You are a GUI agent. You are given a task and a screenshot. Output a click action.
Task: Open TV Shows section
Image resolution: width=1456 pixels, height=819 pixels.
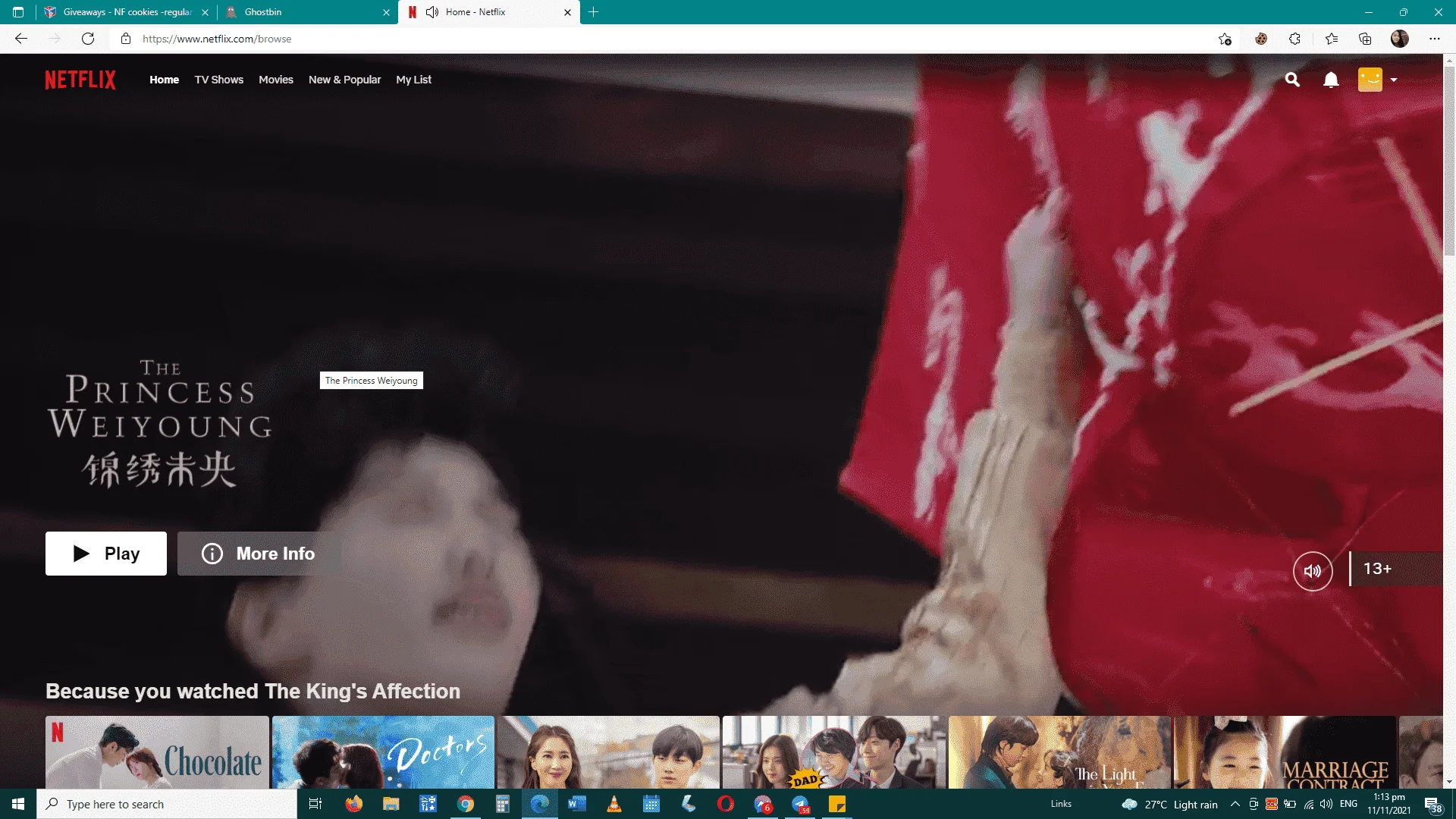point(219,80)
